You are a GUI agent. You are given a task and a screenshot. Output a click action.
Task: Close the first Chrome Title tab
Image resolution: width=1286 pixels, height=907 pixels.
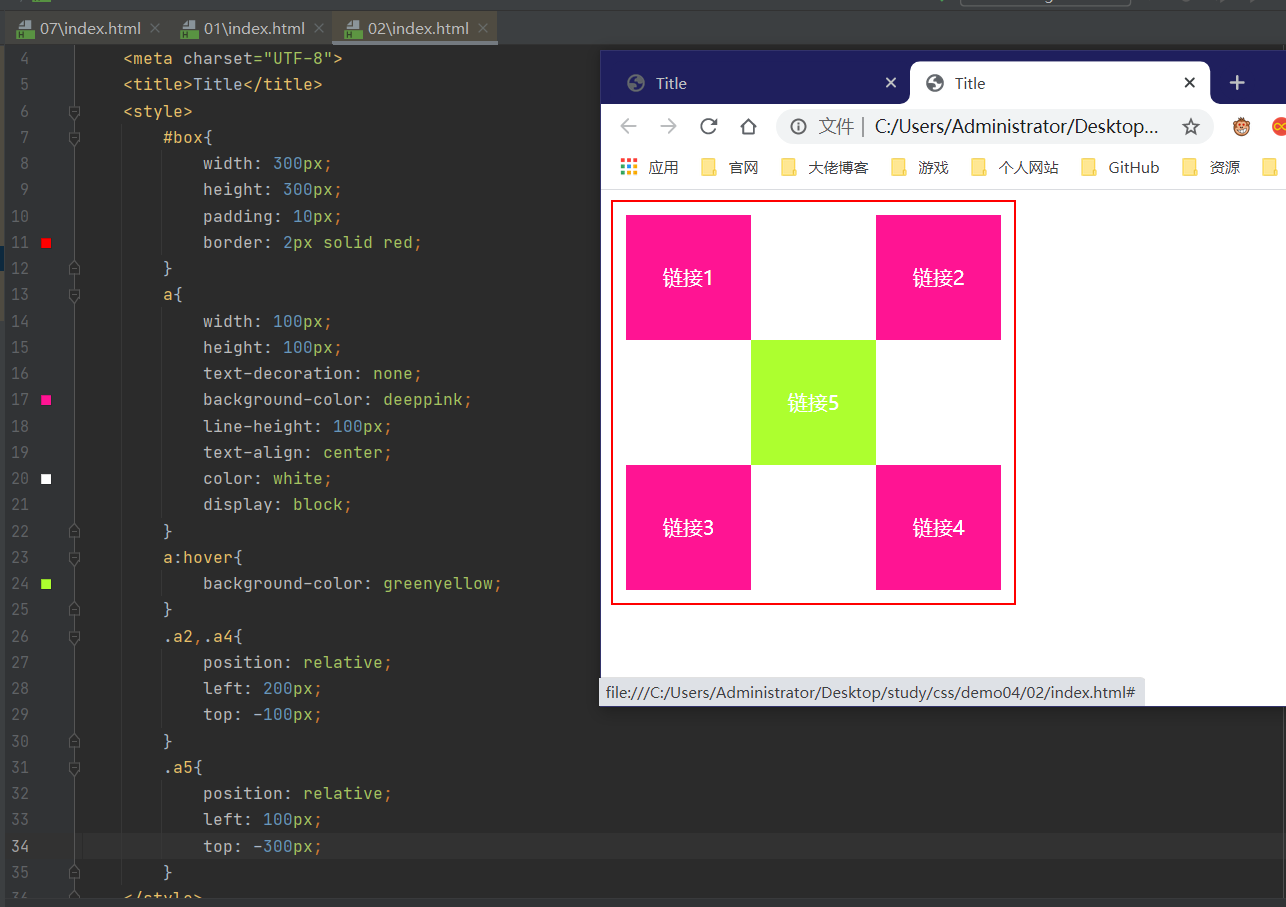coord(891,83)
